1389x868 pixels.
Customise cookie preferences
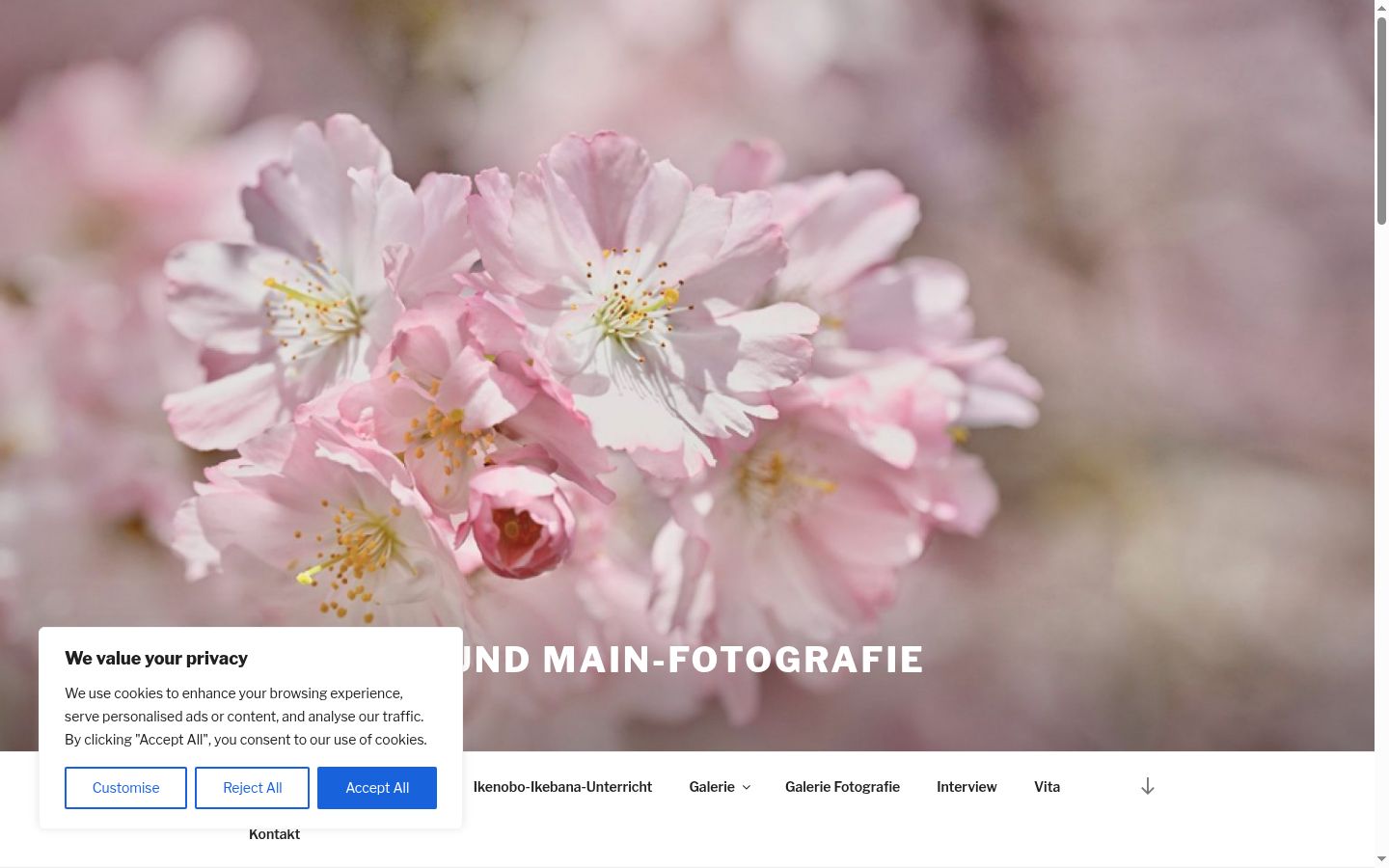(125, 788)
